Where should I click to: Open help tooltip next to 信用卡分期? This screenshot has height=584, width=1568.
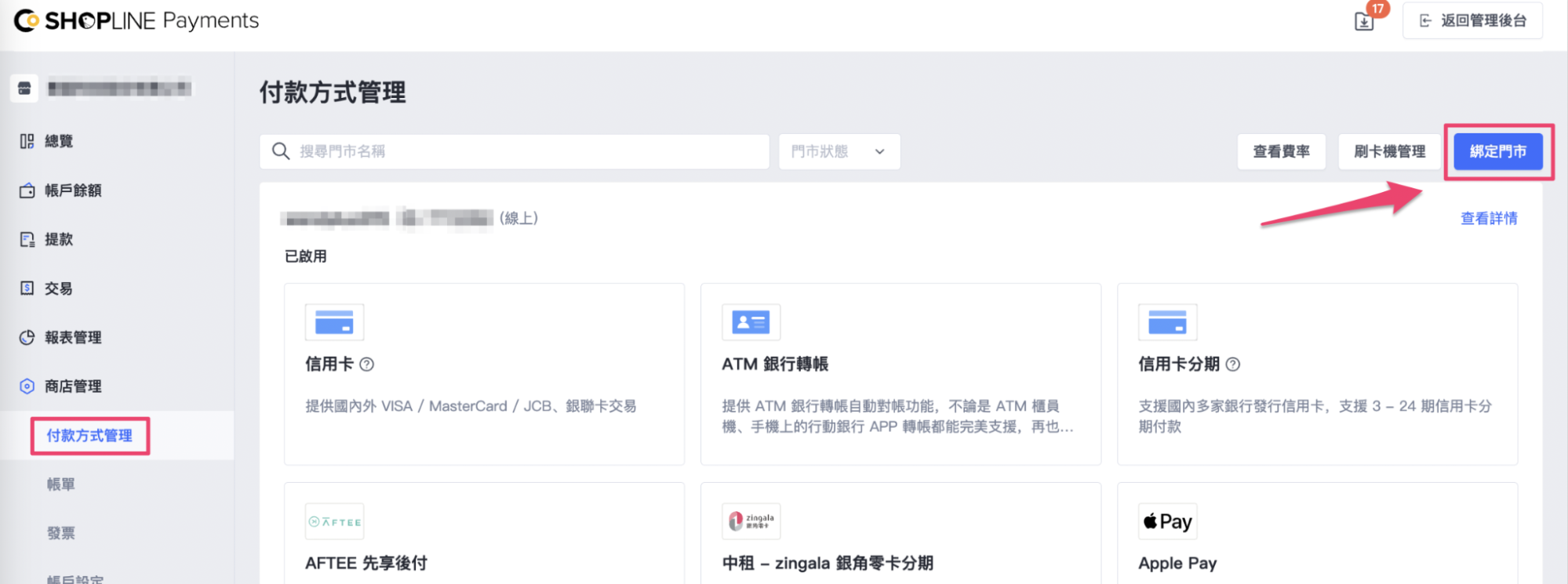click(x=1232, y=365)
